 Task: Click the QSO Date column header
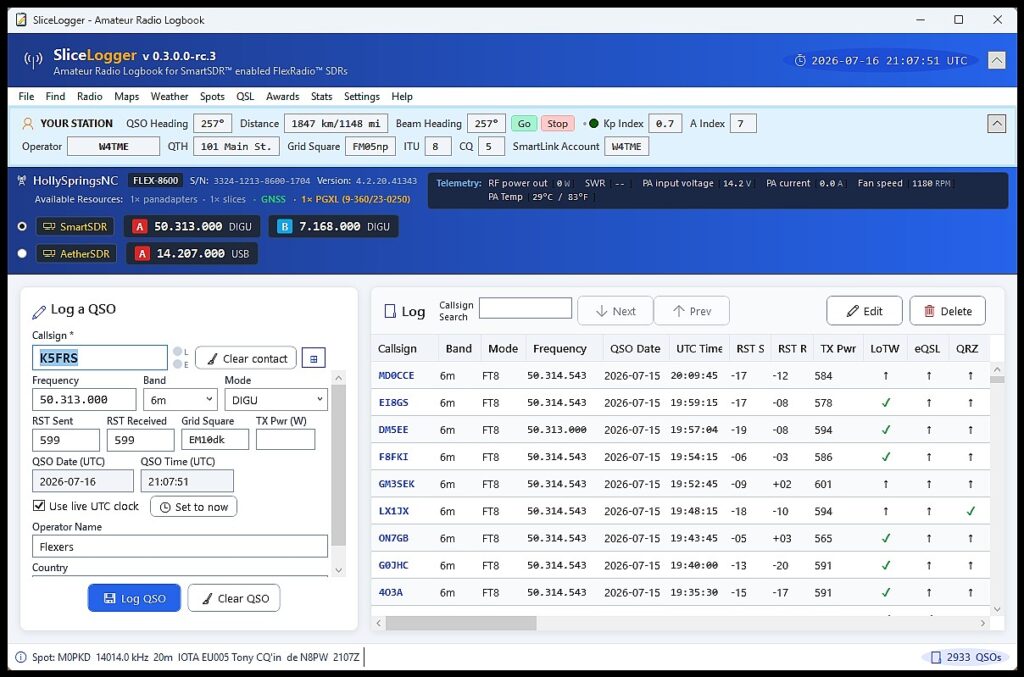635,349
